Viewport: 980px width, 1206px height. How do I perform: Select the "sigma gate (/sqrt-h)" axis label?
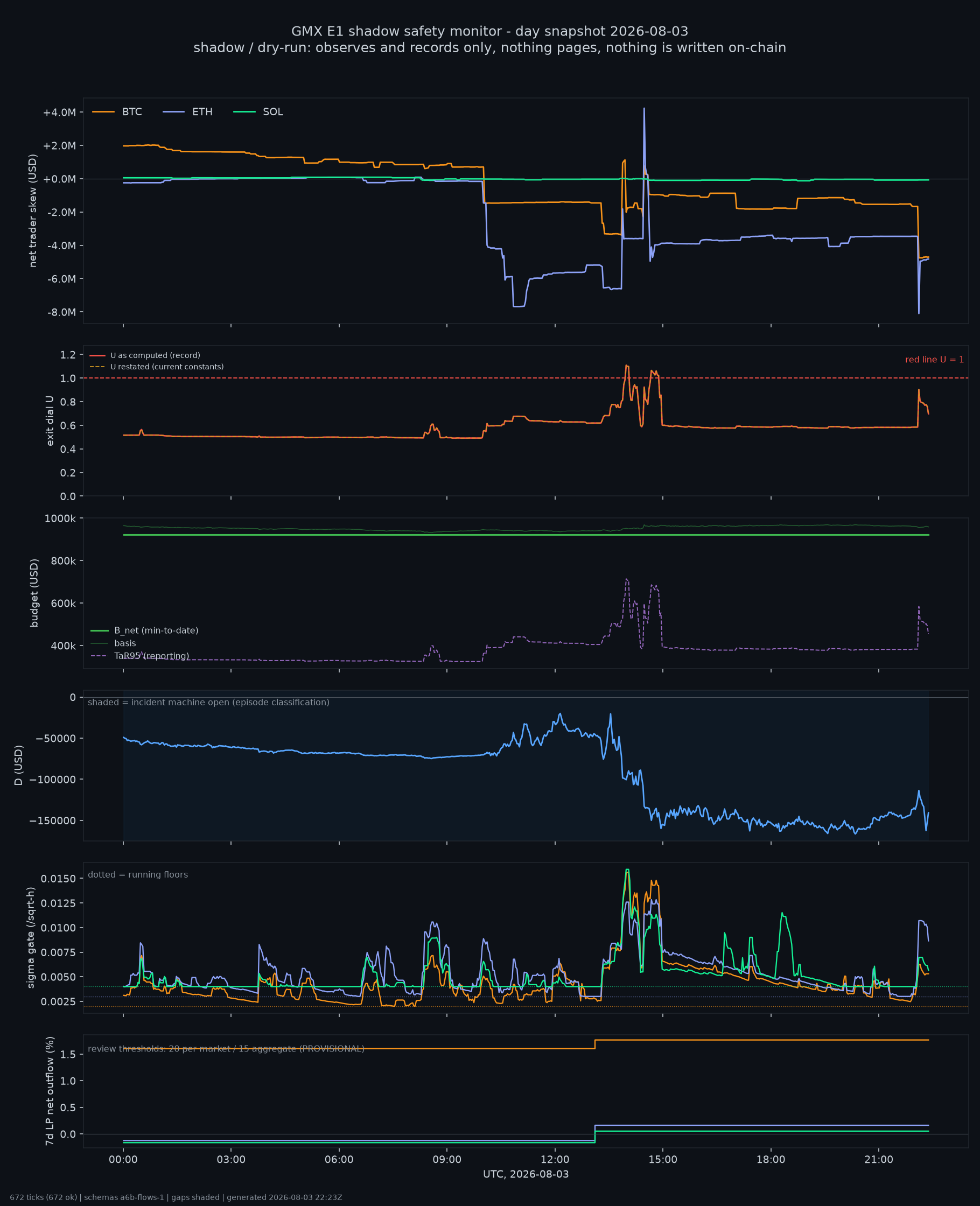point(31,937)
